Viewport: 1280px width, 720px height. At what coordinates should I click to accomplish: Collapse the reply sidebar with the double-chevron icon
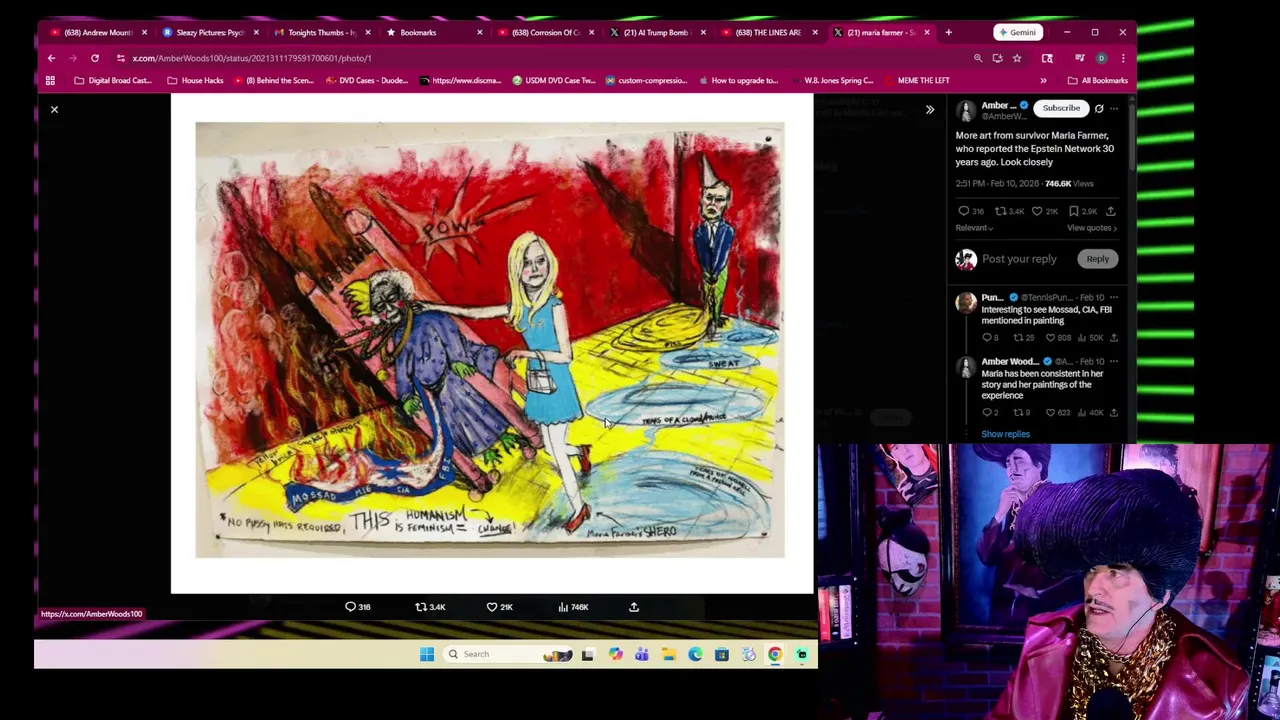929,110
